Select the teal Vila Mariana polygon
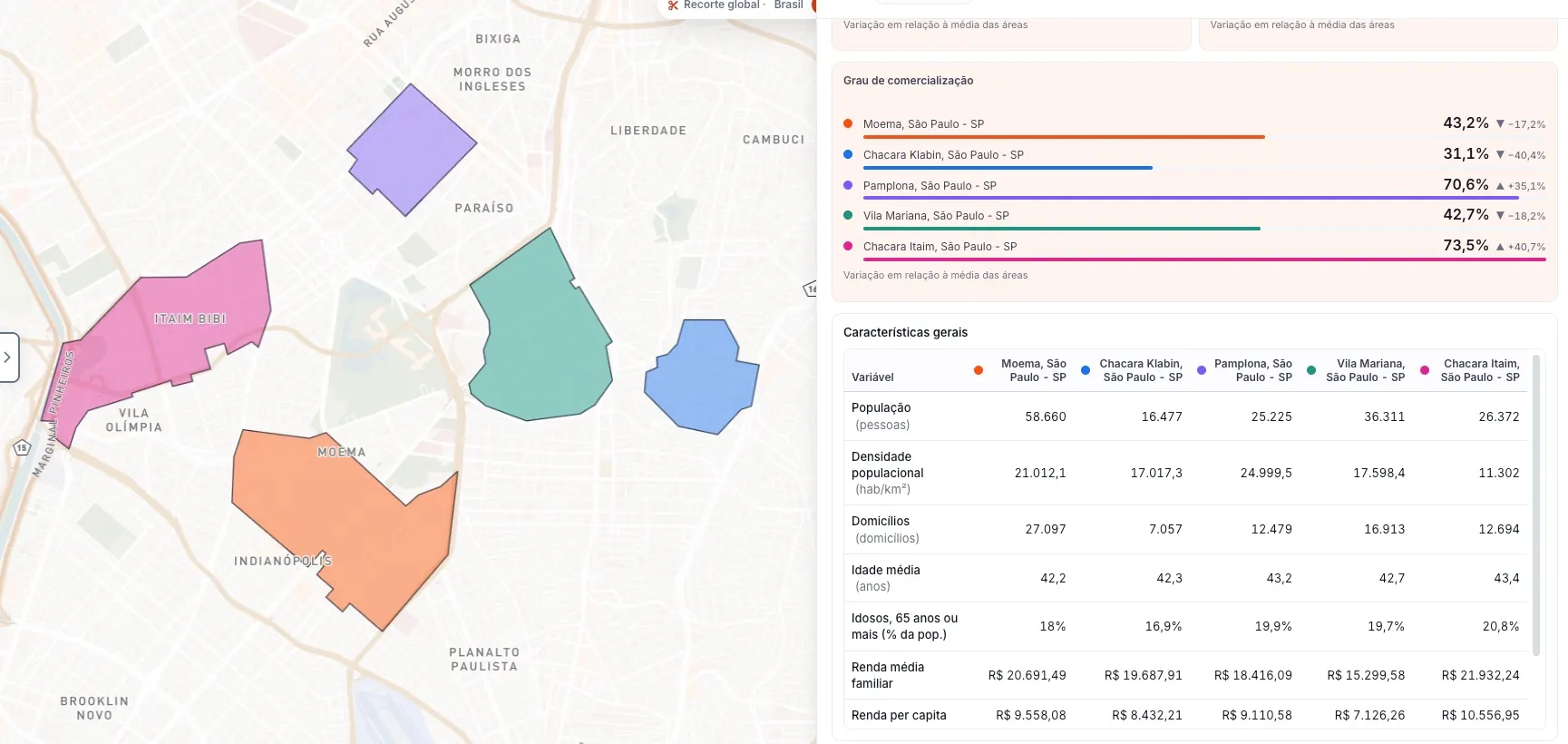Viewport: 1568px width, 744px height. (540, 336)
